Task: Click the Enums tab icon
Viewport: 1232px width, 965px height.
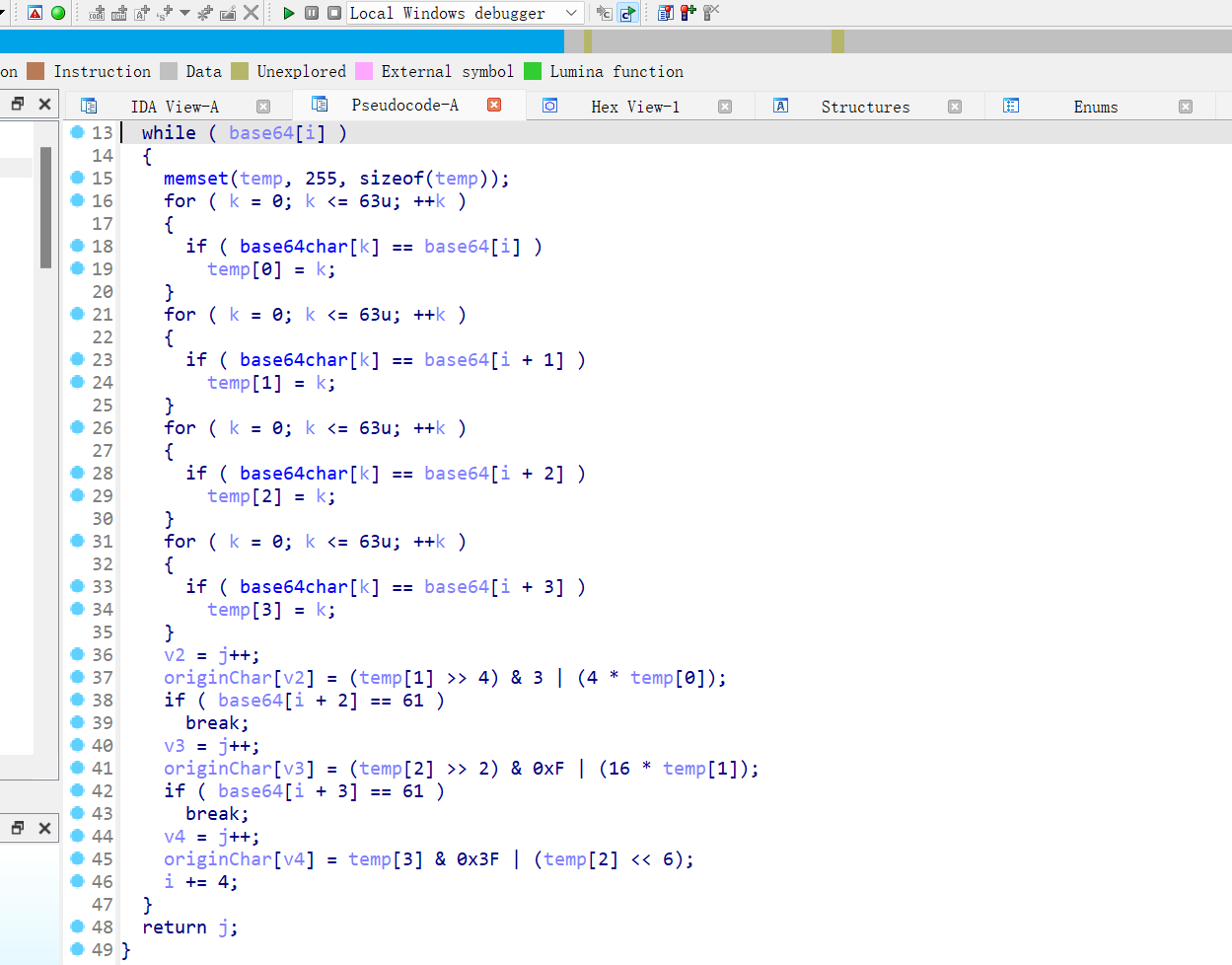Action: point(1011,106)
